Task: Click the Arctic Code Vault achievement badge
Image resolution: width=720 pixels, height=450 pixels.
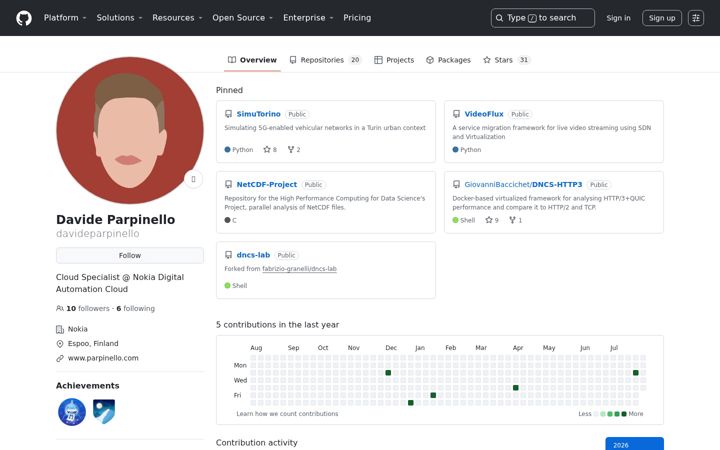Action: (104, 412)
